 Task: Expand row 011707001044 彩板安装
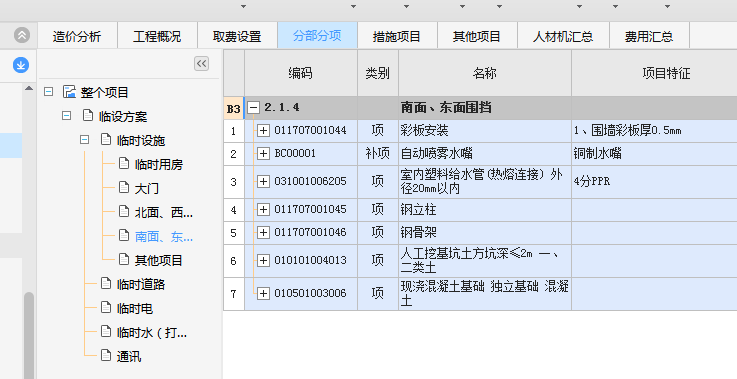(263, 131)
